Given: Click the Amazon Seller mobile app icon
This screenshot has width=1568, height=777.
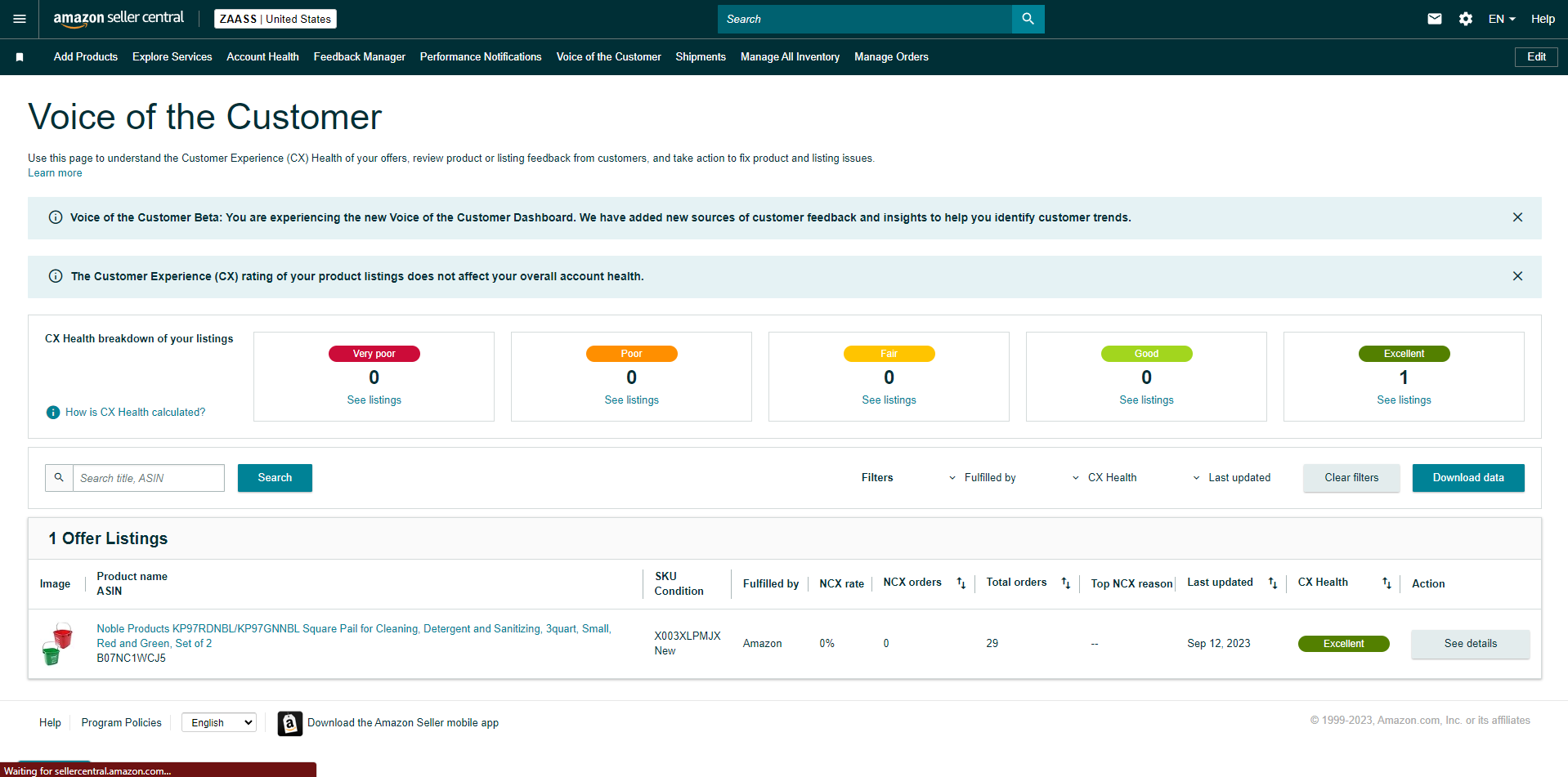Looking at the screenshot, I should click(289, 723).
